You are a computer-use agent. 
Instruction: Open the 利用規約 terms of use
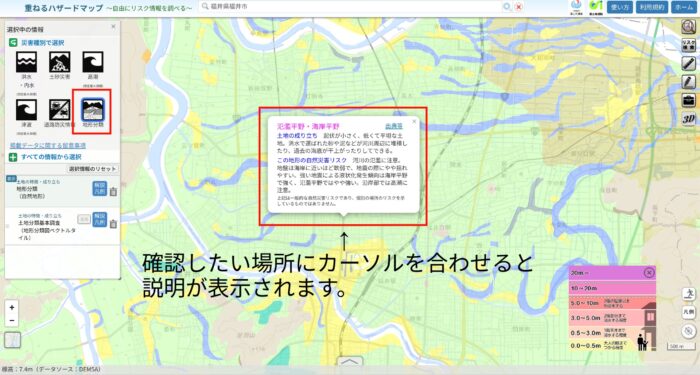[652, 7]
